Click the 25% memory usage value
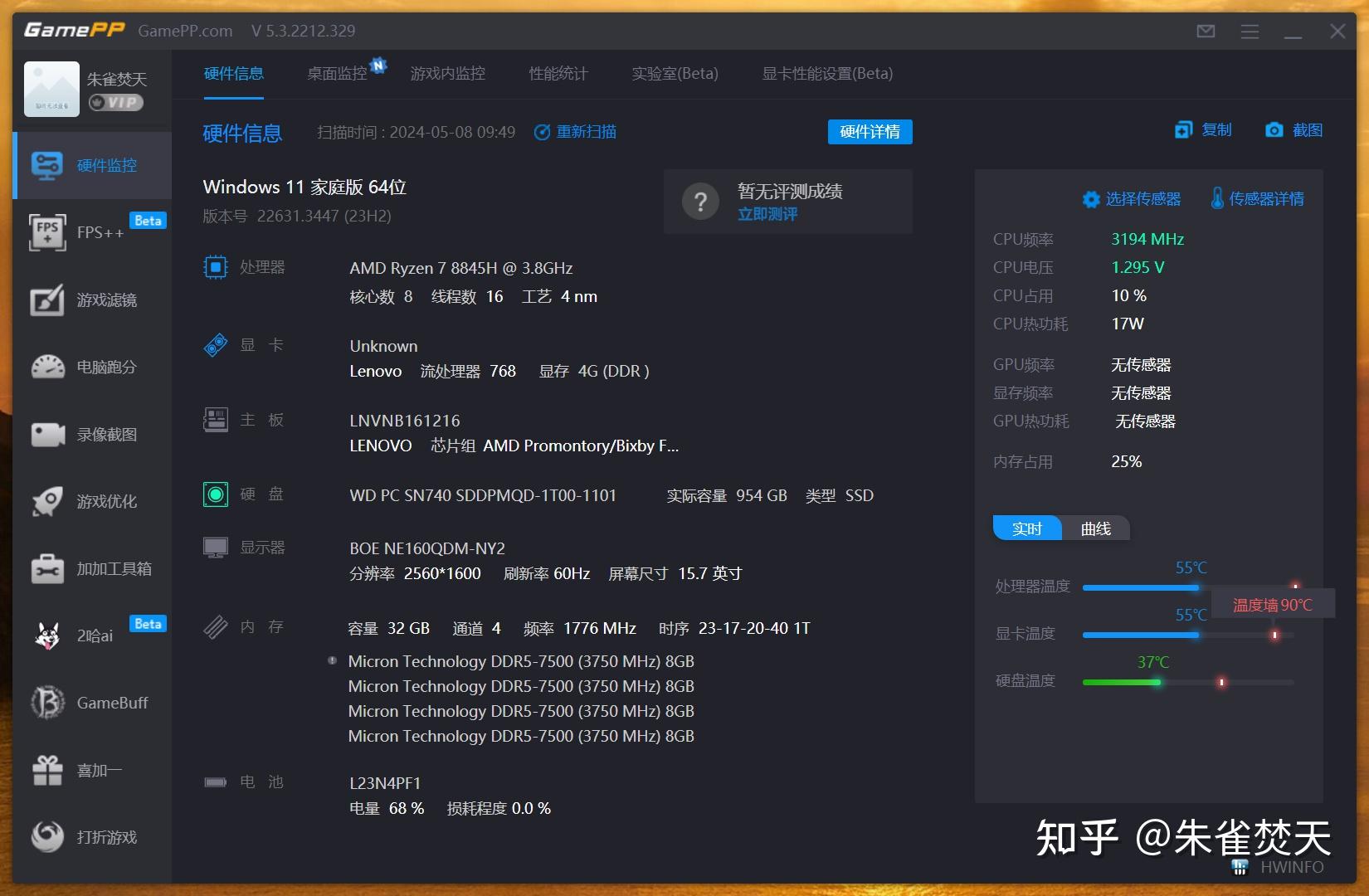Viewport: 1369px width, 896px height. coord(1127,461)
